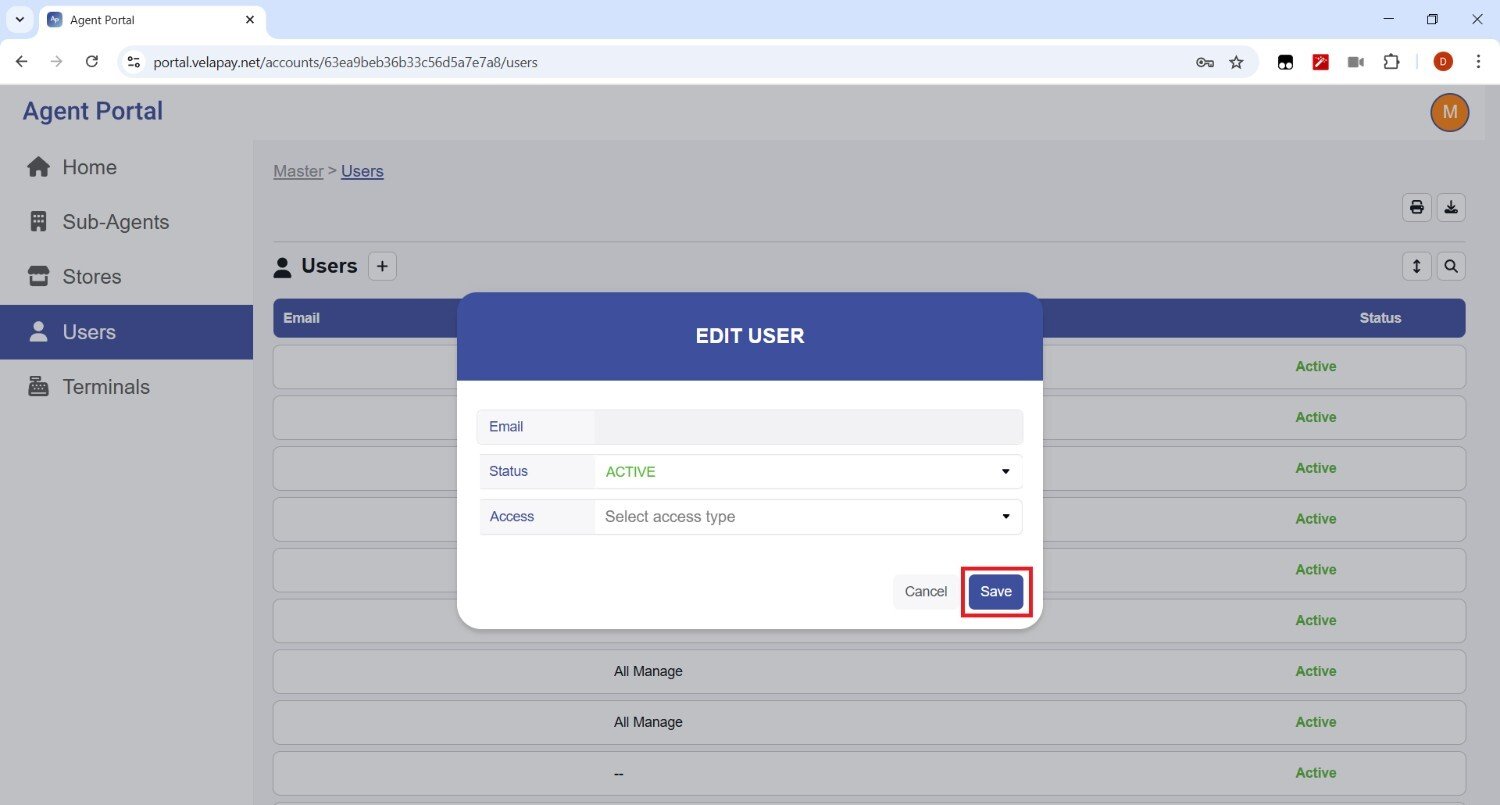Open browser extensions puzzle icon
1500x805 pixels.
coord(1391,62)
